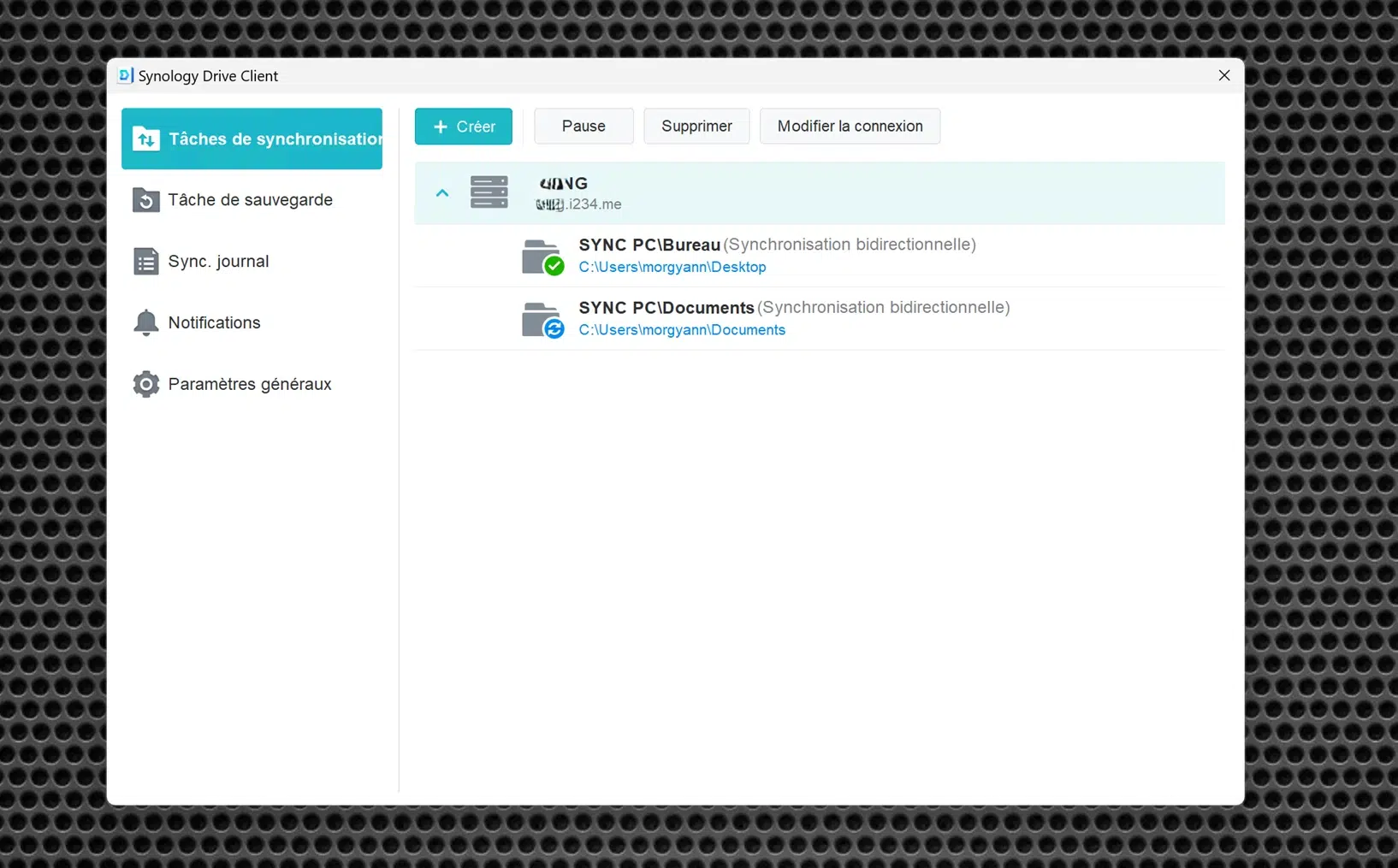Go to Notifications section
Image resolution: width=1398 pixels, height=868 pixels.
(x=252, y=322)
